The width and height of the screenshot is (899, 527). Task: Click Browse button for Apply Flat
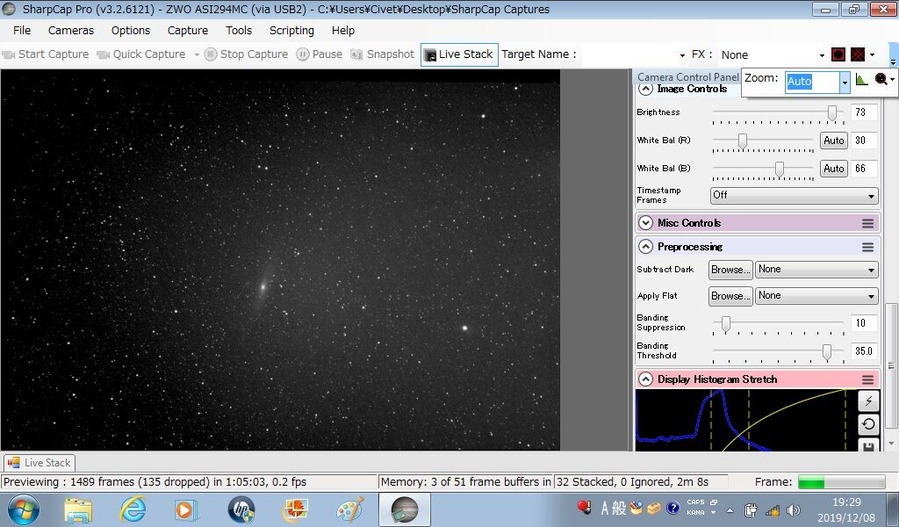[729, 296]
